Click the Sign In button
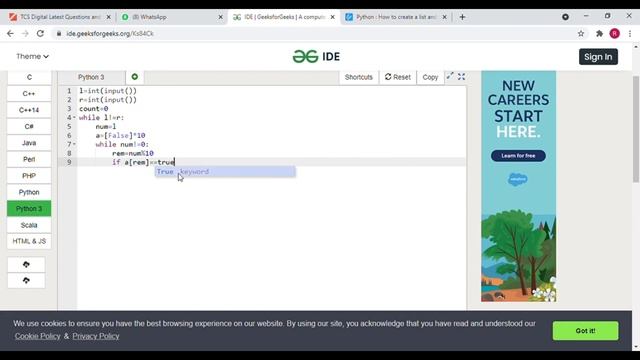The image size is (640, 360). click(598, 57)
